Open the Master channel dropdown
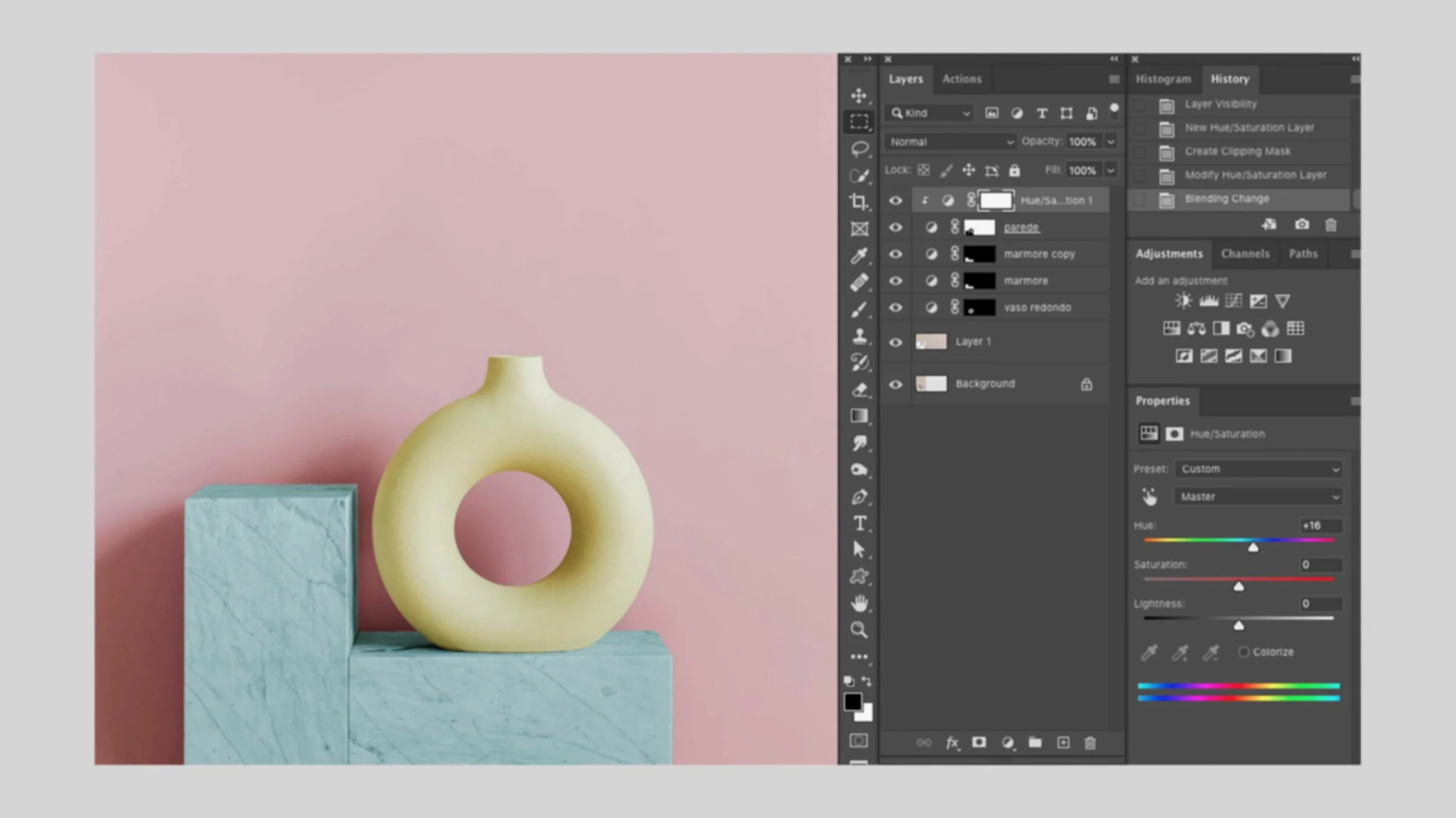Viewport: 1456px width, 818px height. [x=1259, y=497]
